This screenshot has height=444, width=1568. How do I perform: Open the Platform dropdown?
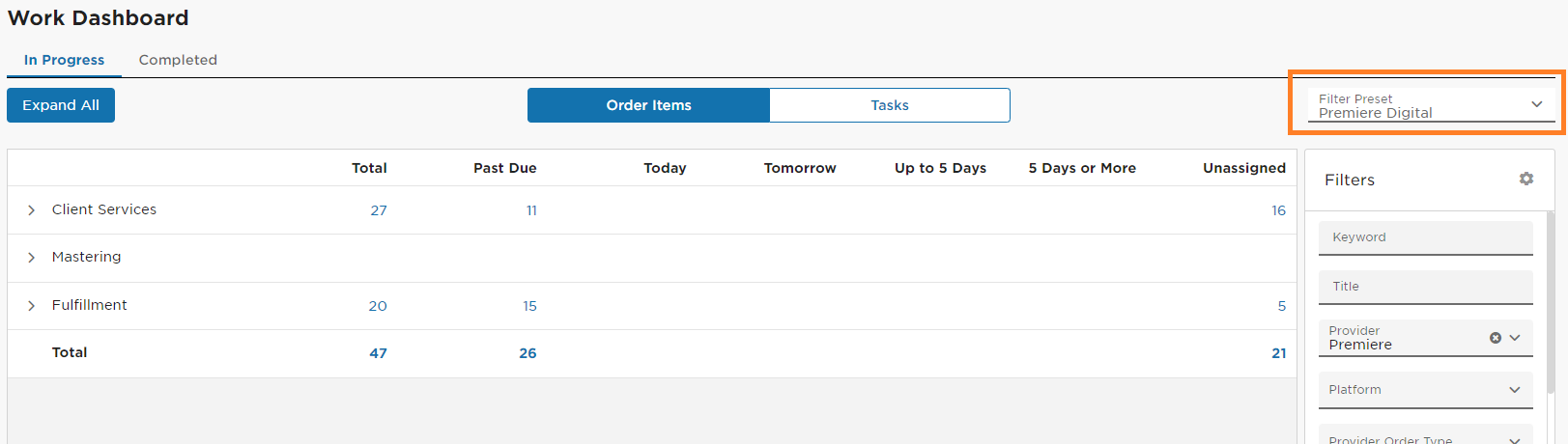coord(1426,390)
